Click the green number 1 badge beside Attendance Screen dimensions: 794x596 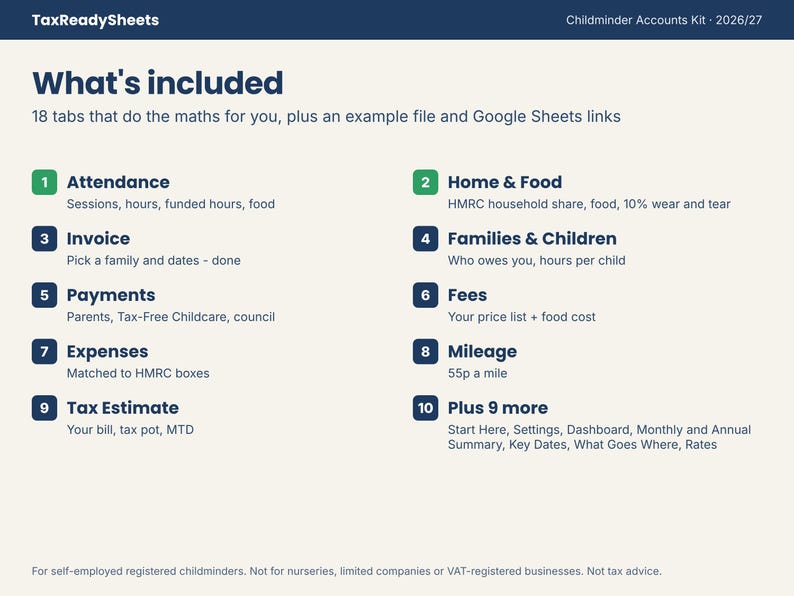tap(45, 182)
